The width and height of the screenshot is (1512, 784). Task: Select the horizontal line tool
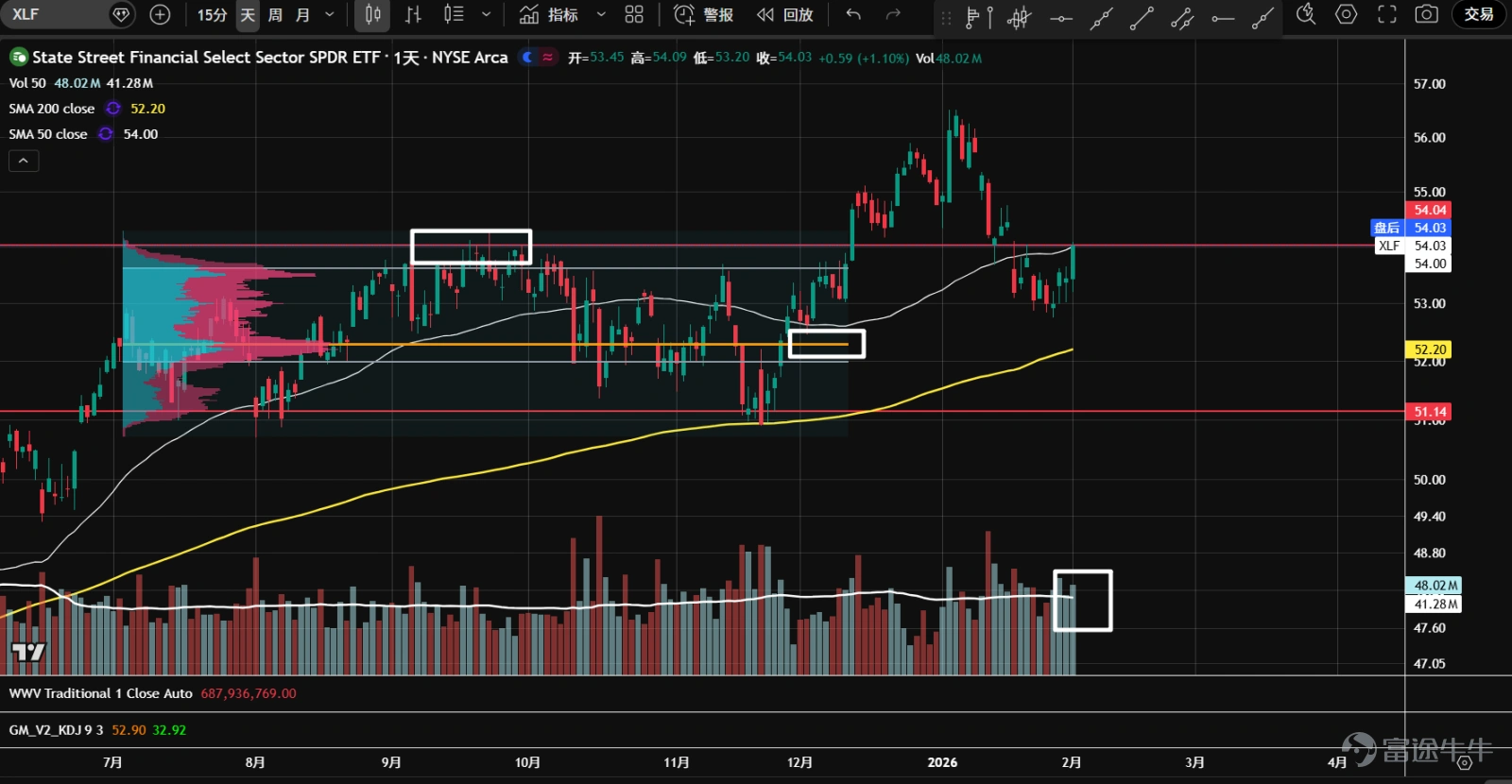[1061, 17]
